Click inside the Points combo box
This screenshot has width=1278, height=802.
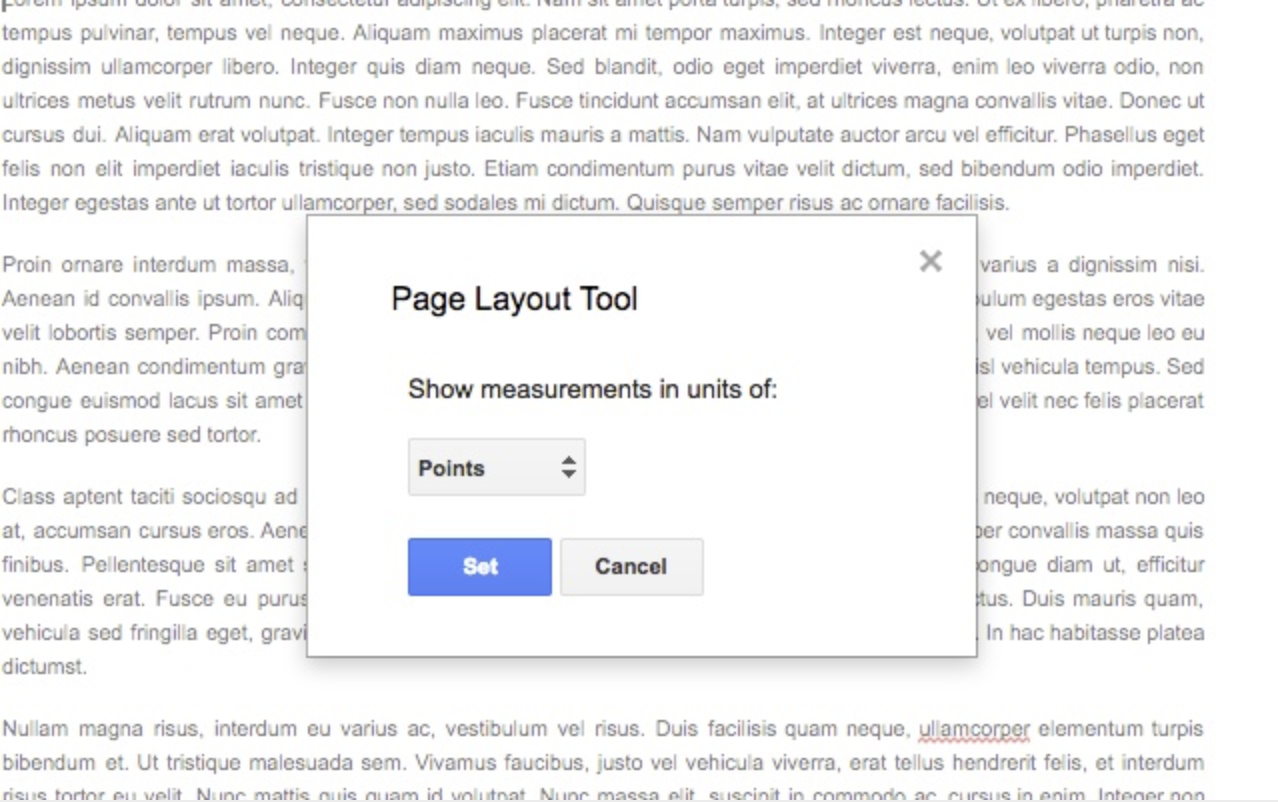pyautogui.click(x=470, y=466)
